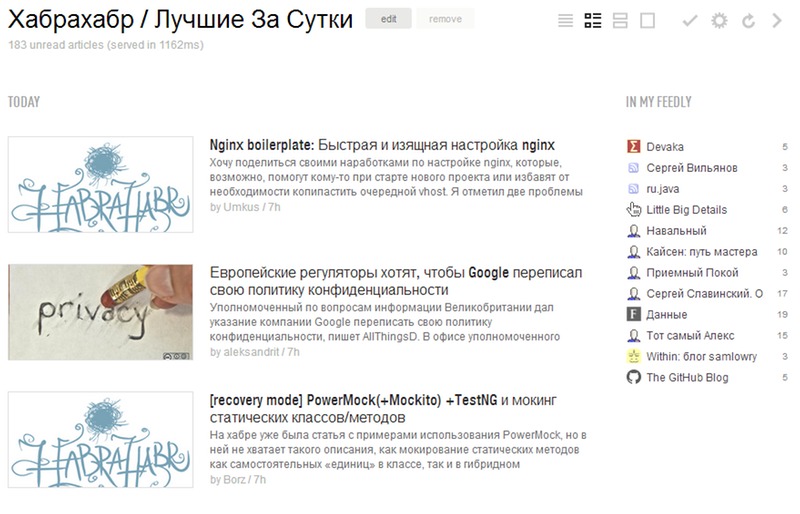Image resolution: width=800 pixels, height=514 pixels.
Task: Click the avatar icon beside Тот самый Алекс
Action: pyautogui.click(x=633, y=335)
